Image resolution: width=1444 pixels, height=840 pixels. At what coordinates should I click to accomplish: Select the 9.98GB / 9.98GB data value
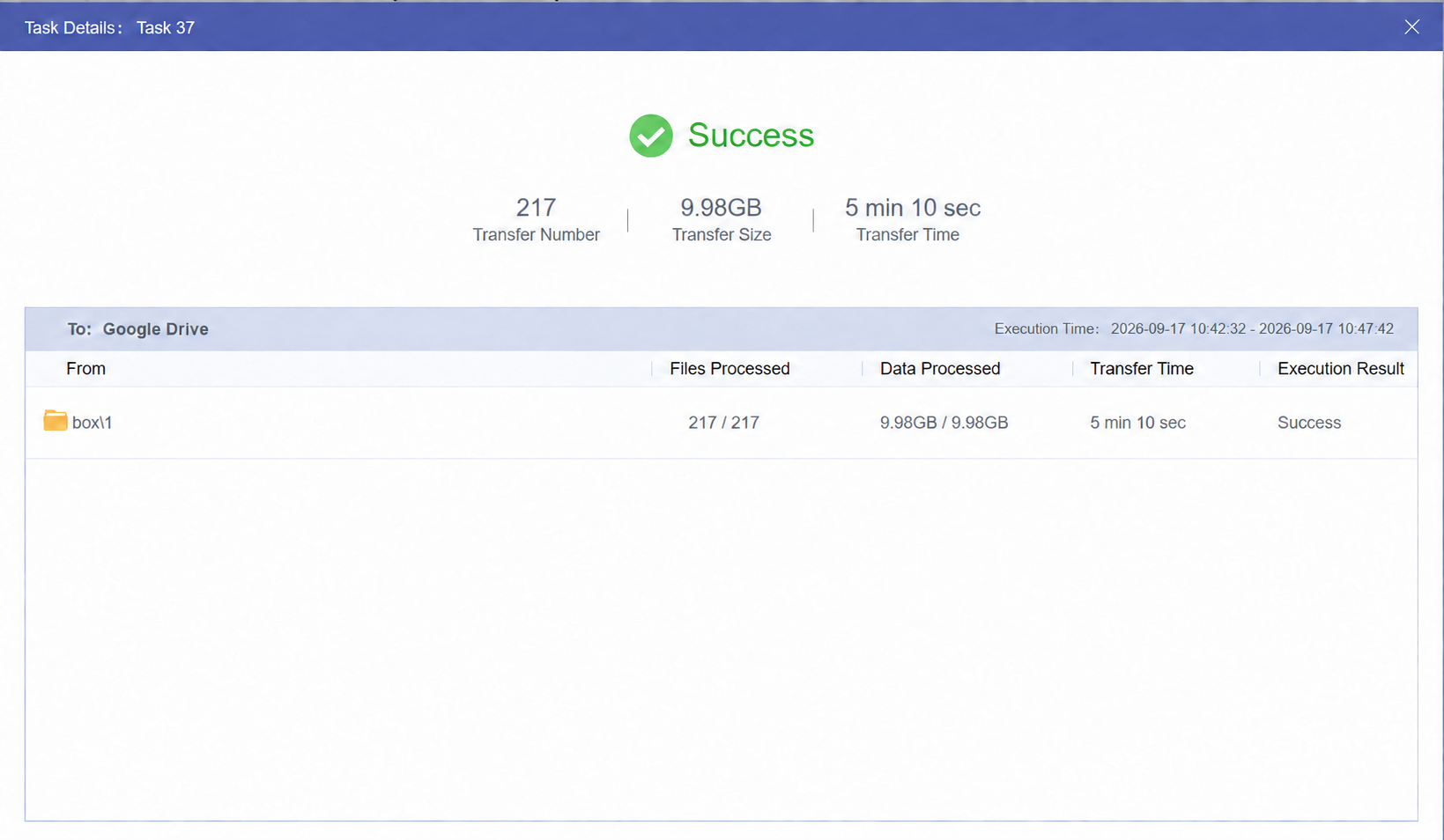coord(944,423)
